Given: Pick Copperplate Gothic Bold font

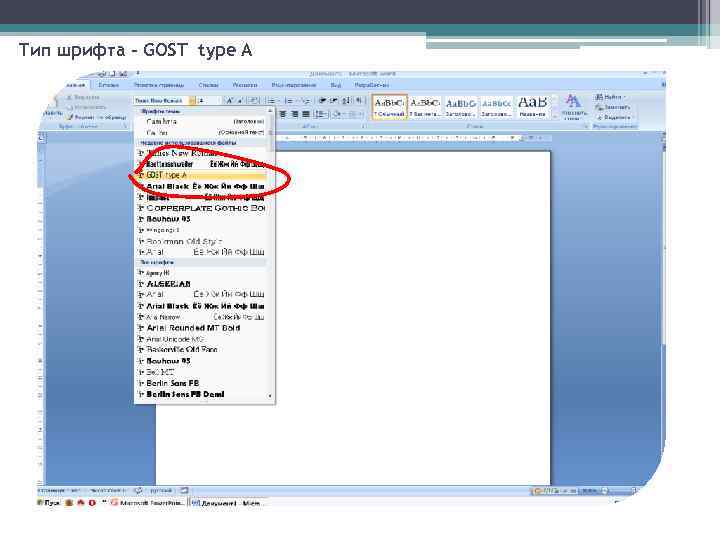Looking at the screenshot, I should pyautogui.click(x=202, y=208).
